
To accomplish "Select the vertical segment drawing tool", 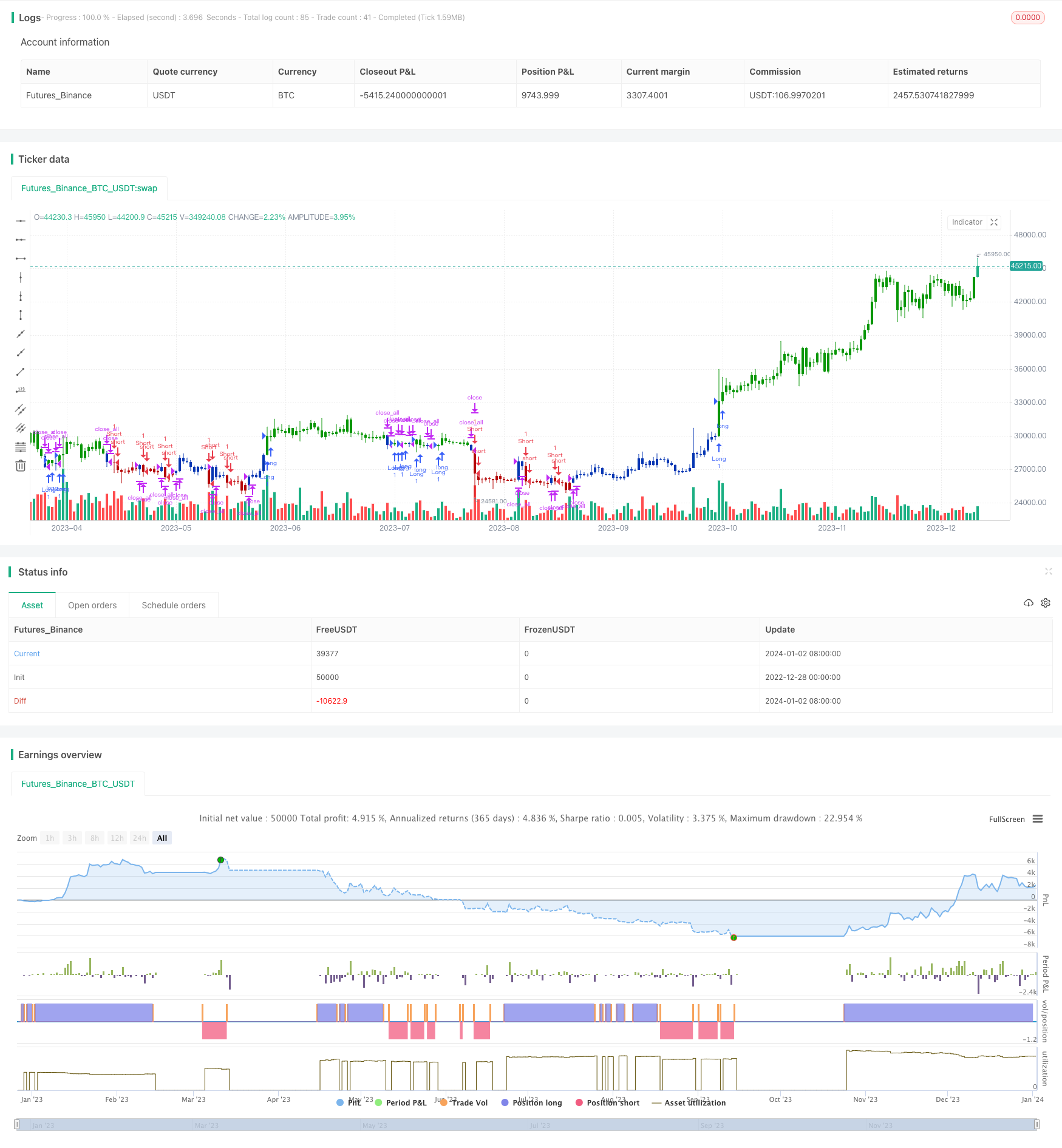I will click(21, 315).
